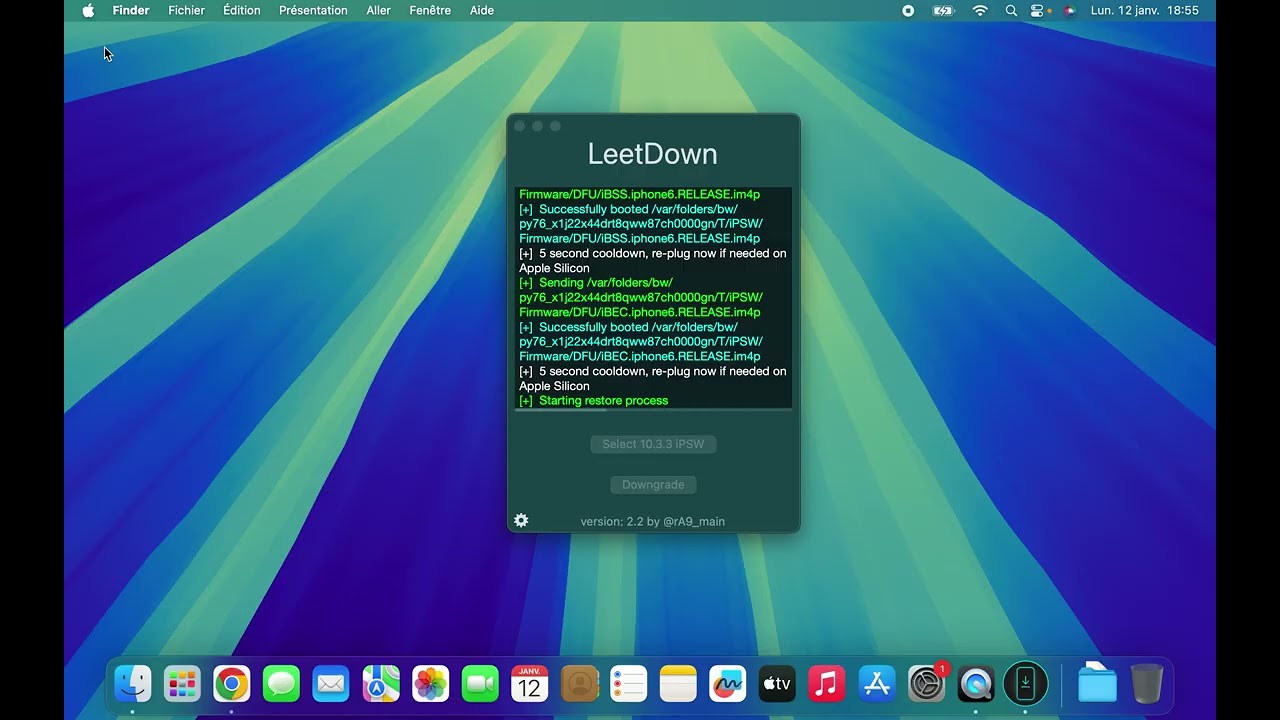Open Messages app in the Dock
The image size is (1280, 720).
tap(281, 684)
